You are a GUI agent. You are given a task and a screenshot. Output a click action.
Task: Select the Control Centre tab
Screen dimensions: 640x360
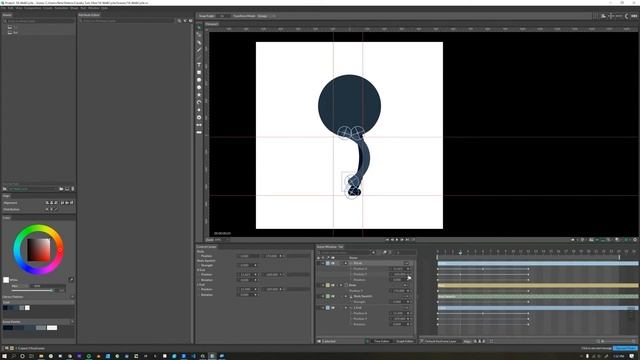click(x=207, y=247)
